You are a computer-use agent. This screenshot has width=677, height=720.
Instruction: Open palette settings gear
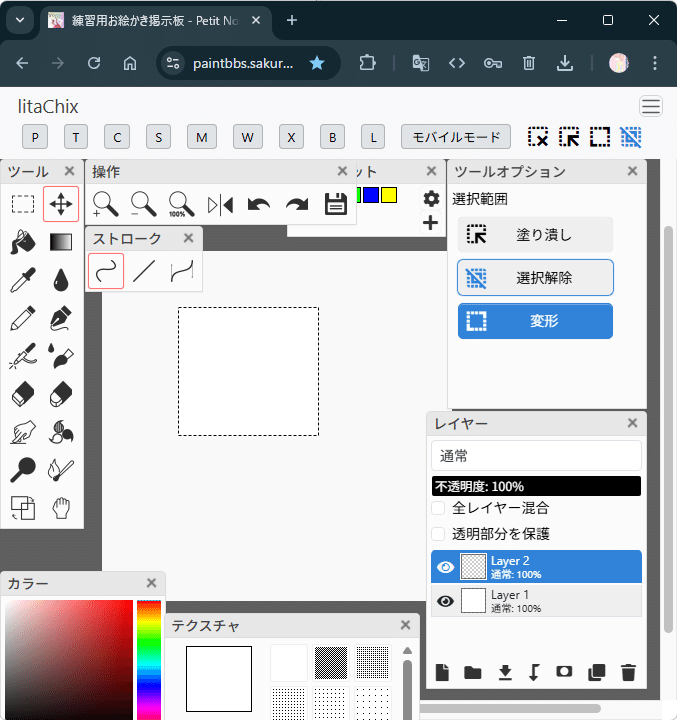(431, 199)
